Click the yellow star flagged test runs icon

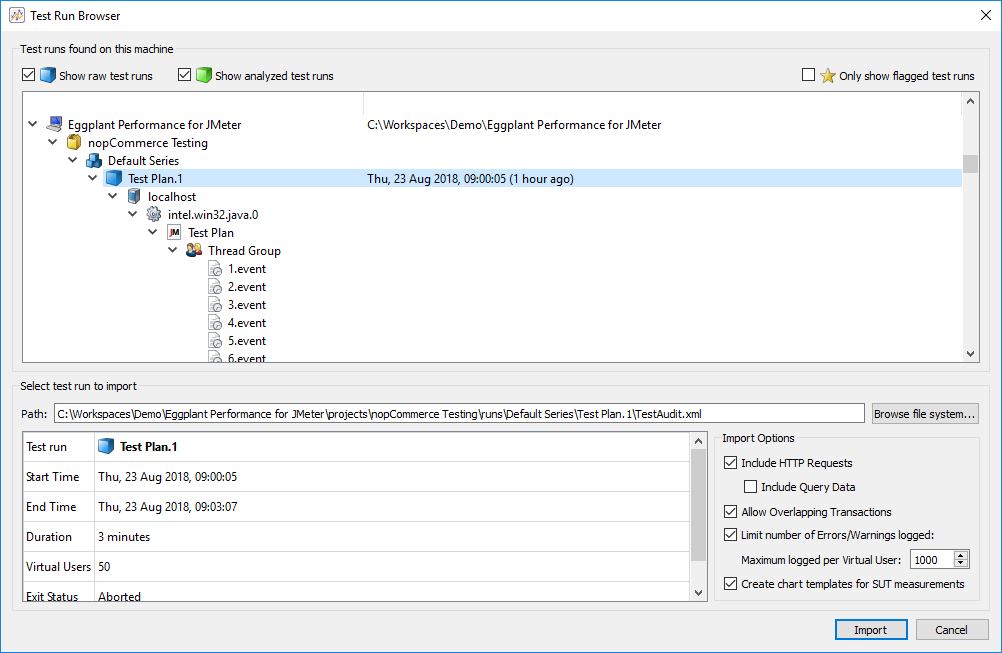point(828,75)
